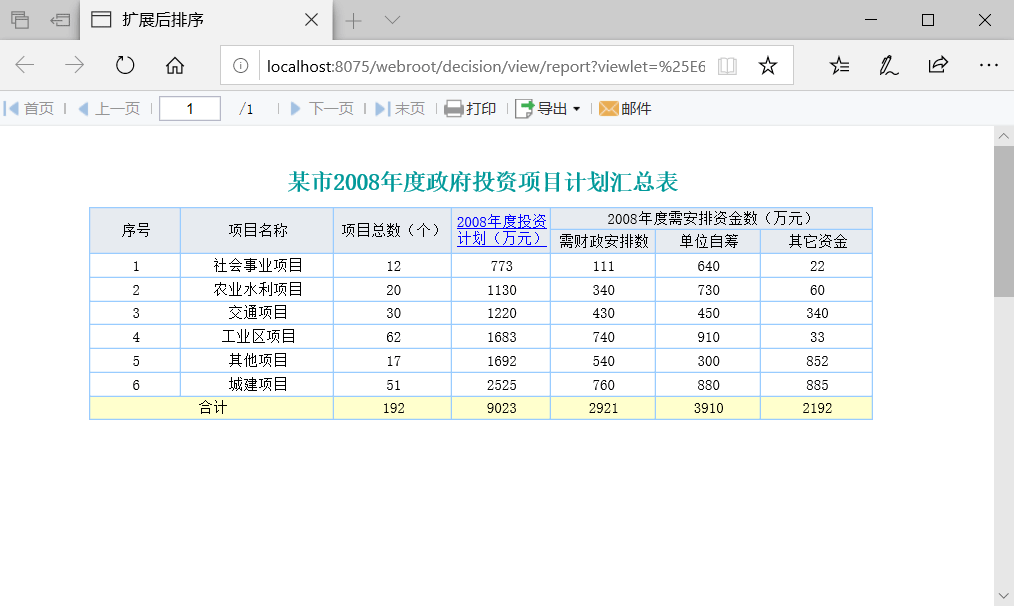This screenshot has width=1014, height=606.
Task: Click the scrollbar down arrow
Action: coord(1004,596)
